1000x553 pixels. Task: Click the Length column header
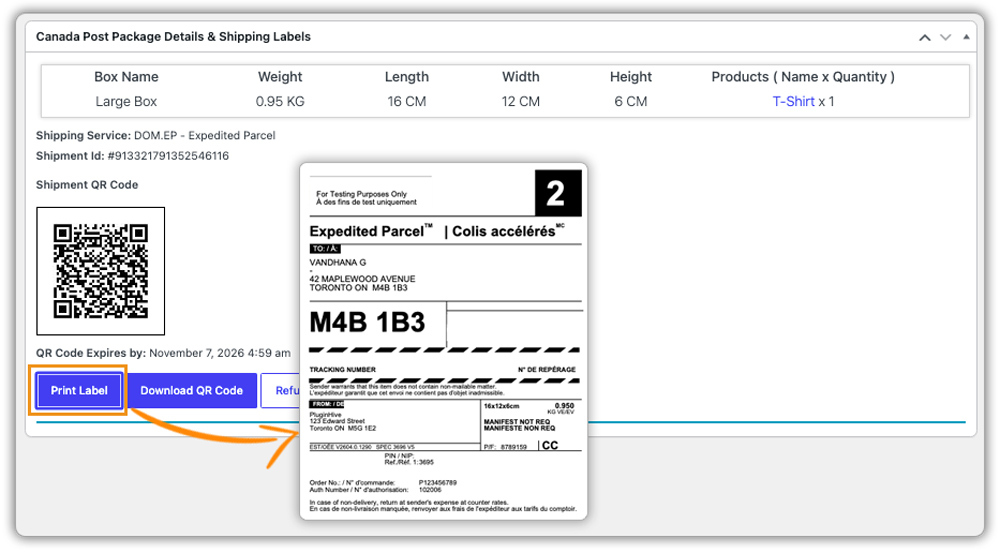pyautogui.click(x=407, y=77)
